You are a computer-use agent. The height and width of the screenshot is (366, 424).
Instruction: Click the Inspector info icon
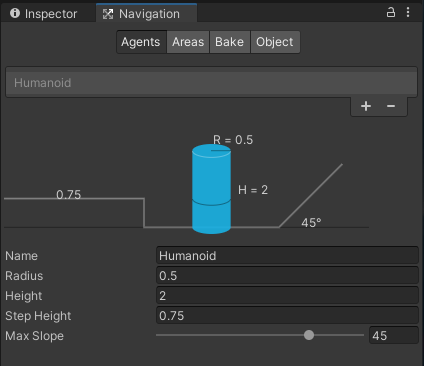tap(15, 13)
